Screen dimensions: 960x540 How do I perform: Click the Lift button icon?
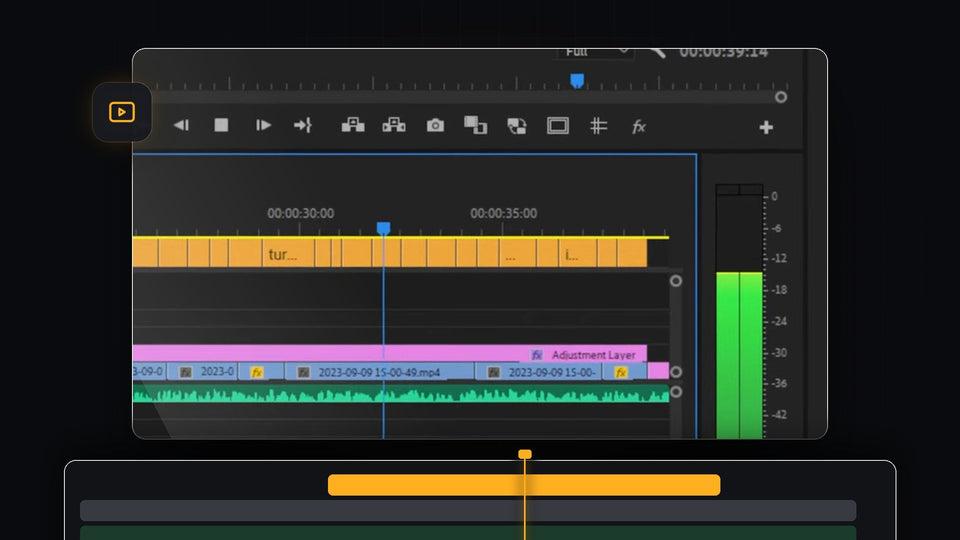[x=353, y=126]
